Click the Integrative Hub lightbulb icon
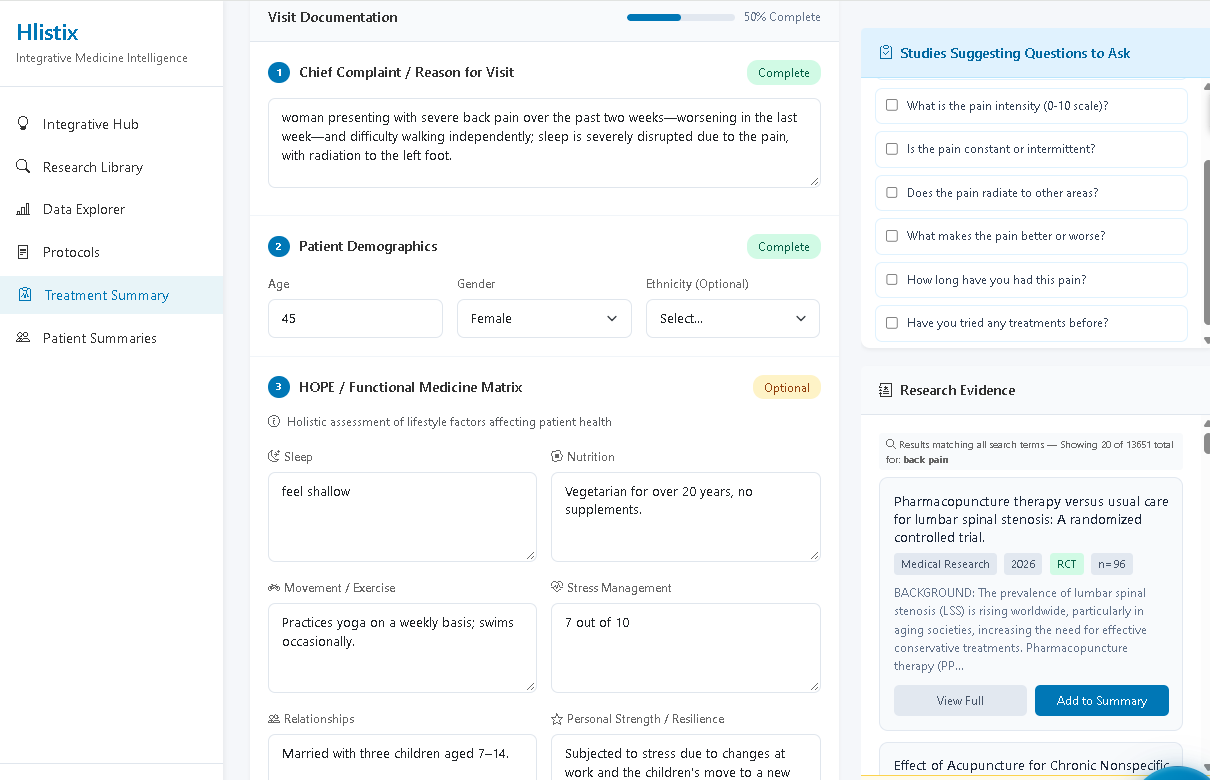The height and width of the screenshot is (780, 1210). click(x=23, y=124)
